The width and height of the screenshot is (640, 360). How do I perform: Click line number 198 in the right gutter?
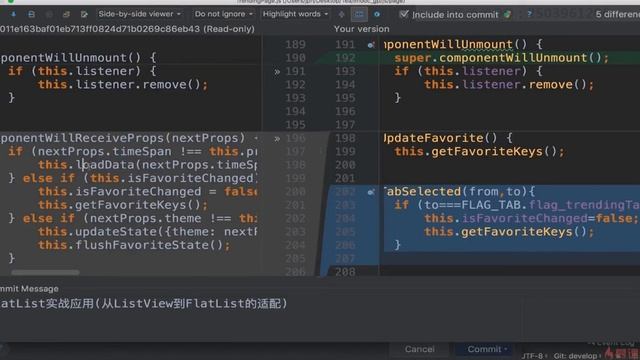345,138
